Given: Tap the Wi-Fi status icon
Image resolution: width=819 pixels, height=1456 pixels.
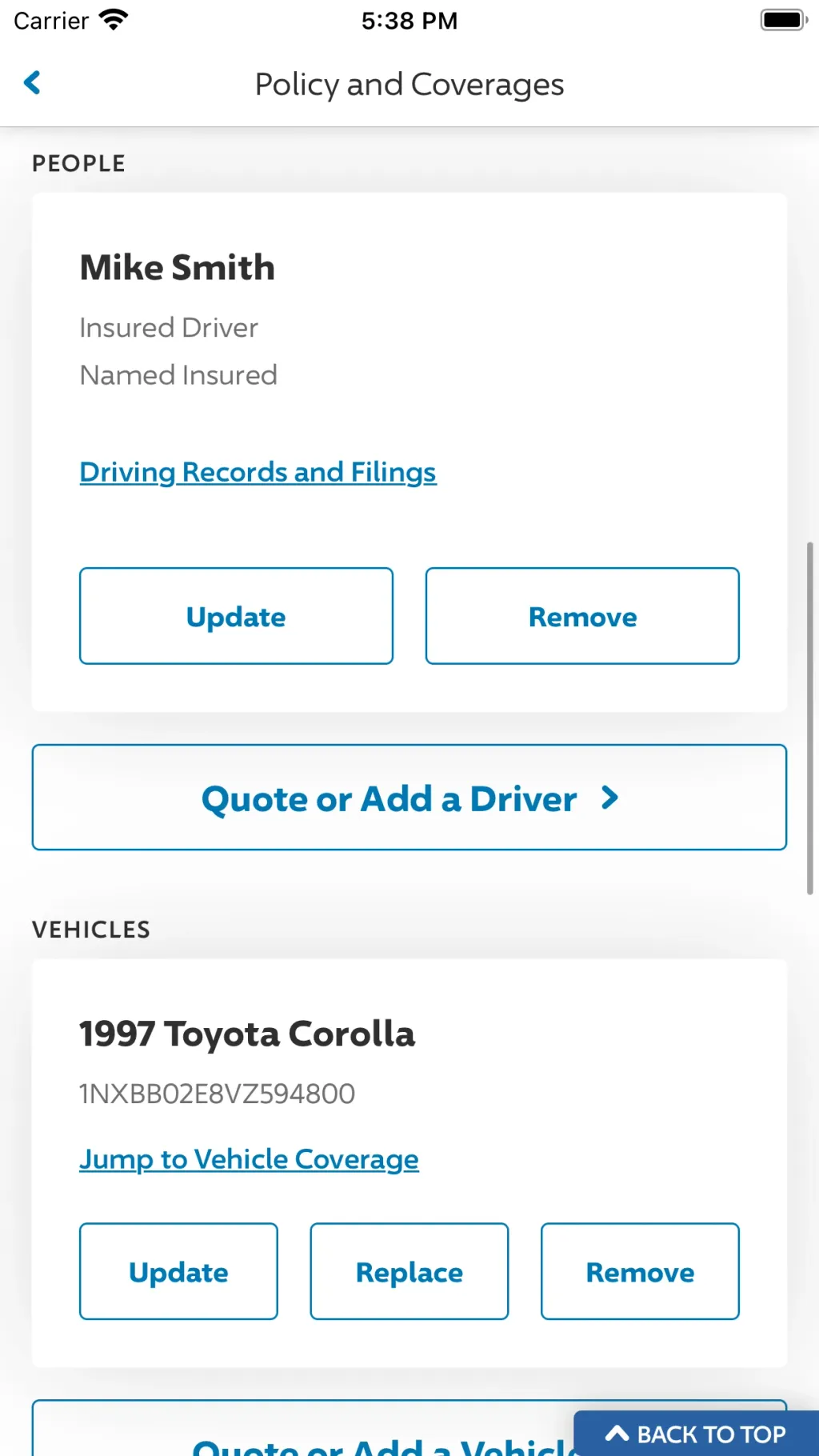Looking at the screenshot, I should pyautogui.click(x=113, y=20).
